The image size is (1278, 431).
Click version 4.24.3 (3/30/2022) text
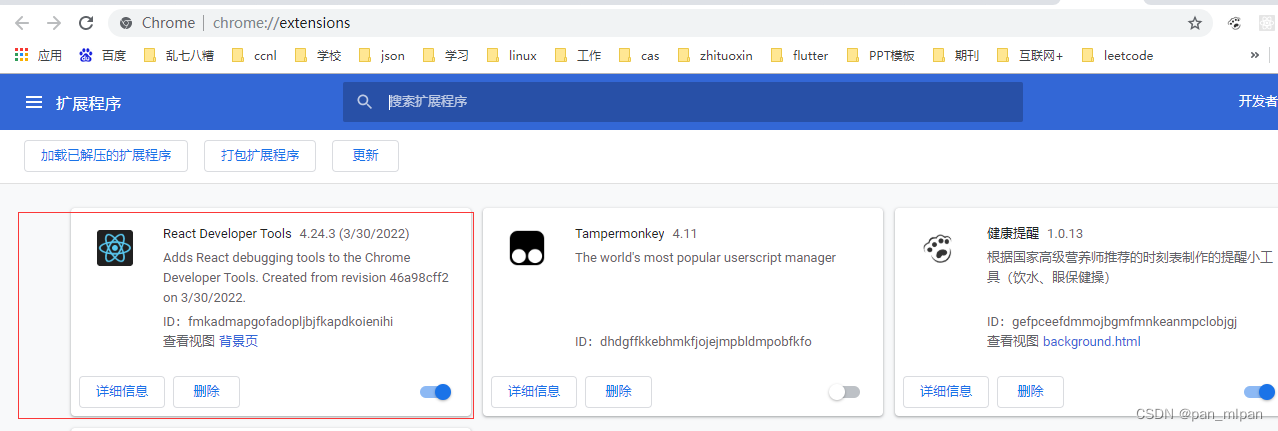click(354, 234)
